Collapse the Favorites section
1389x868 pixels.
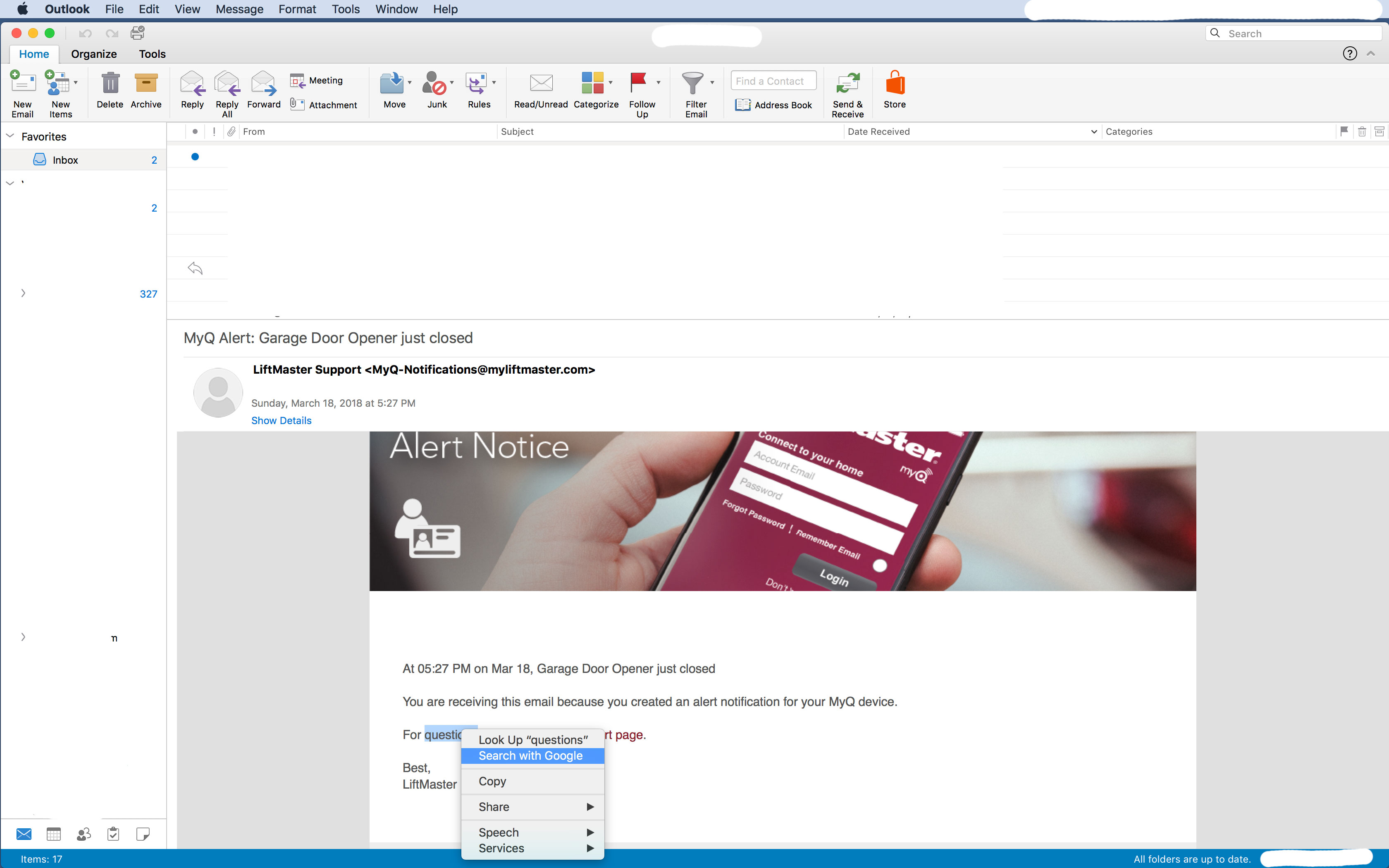tap(10, 136)
